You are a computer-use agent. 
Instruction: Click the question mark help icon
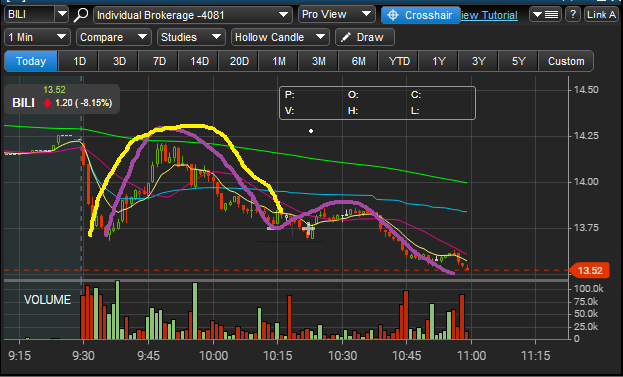coord(573,15)
